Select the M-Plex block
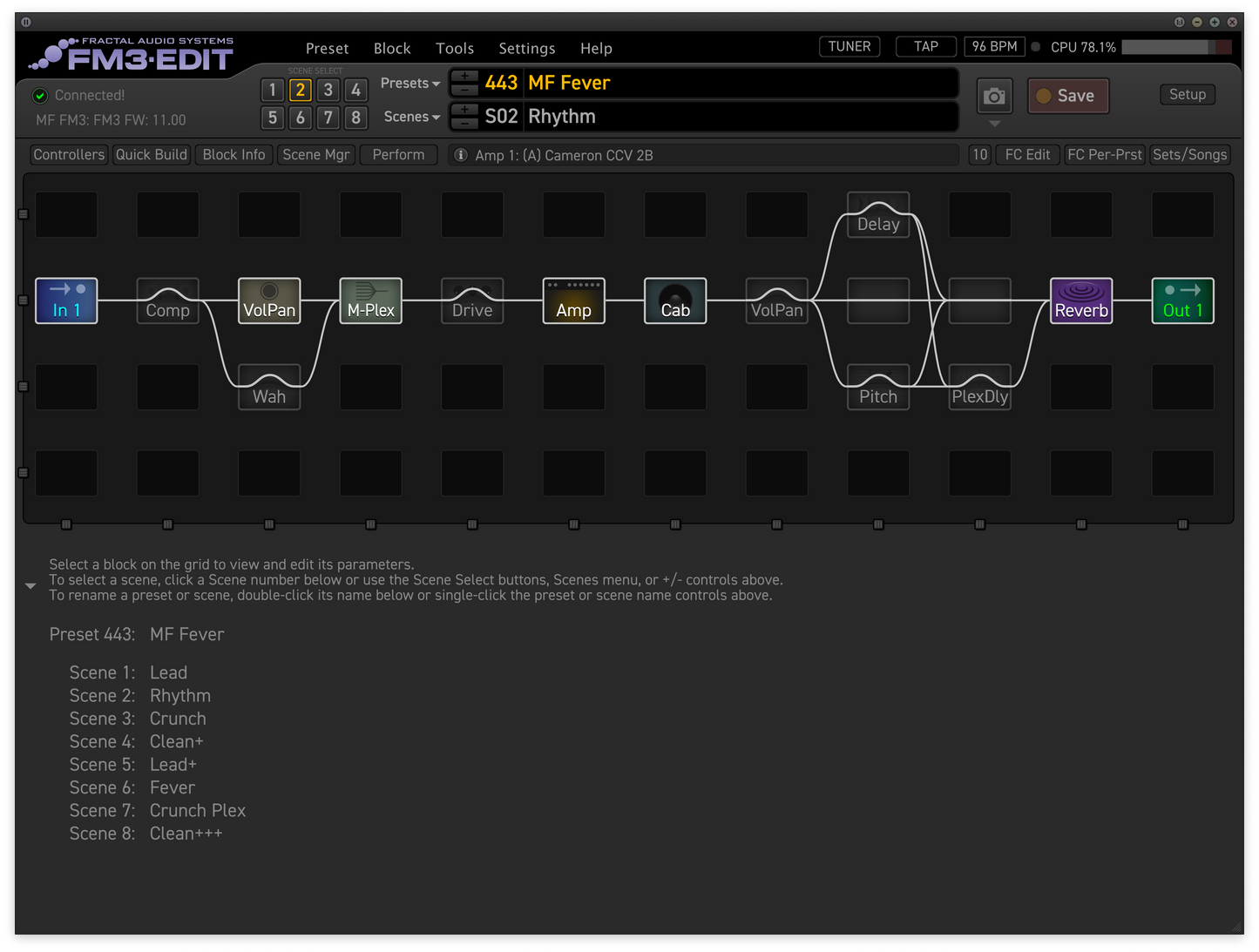 click(x=370, y=300)
